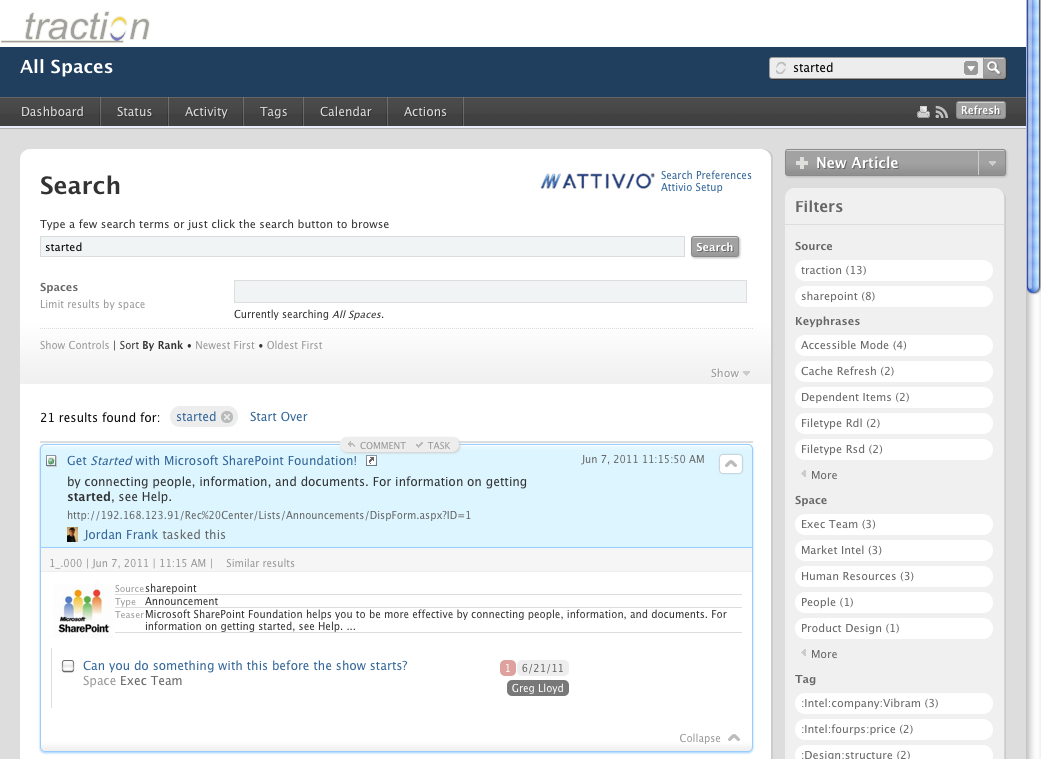Open article in new window icon
The height and width of the screenshot is (759, 1041).
(x=371, y=461)
